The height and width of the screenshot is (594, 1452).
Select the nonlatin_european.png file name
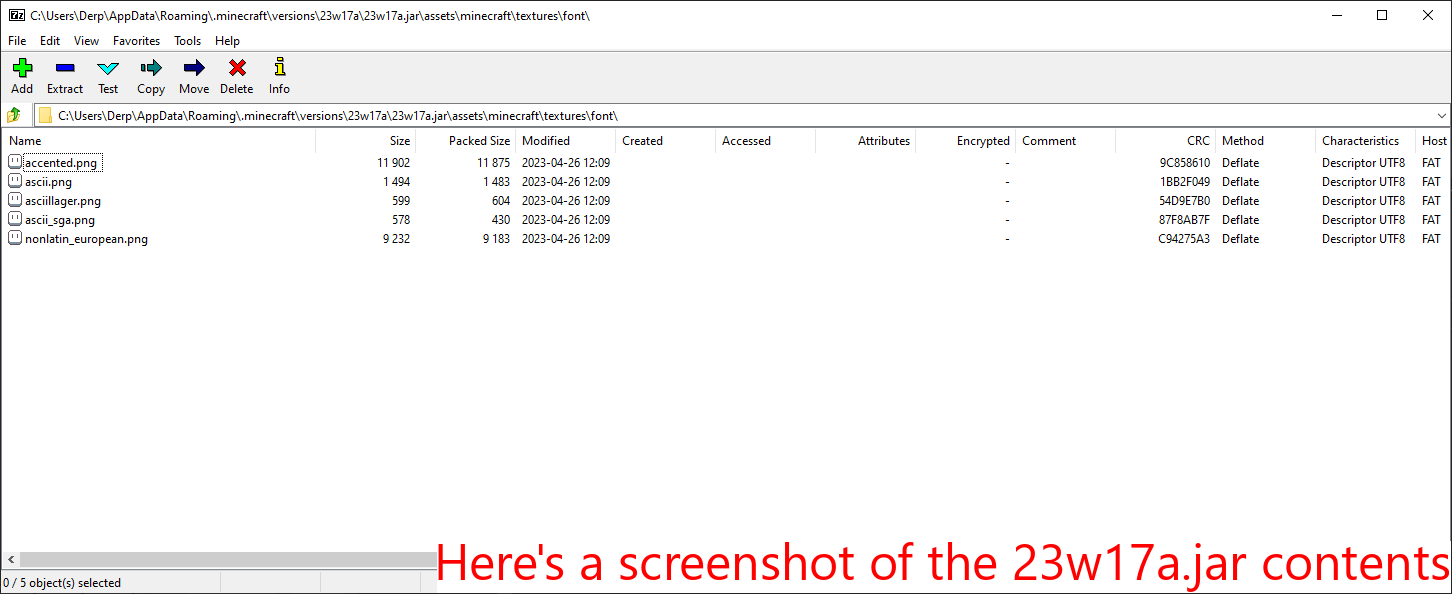[x=86, y=239]
